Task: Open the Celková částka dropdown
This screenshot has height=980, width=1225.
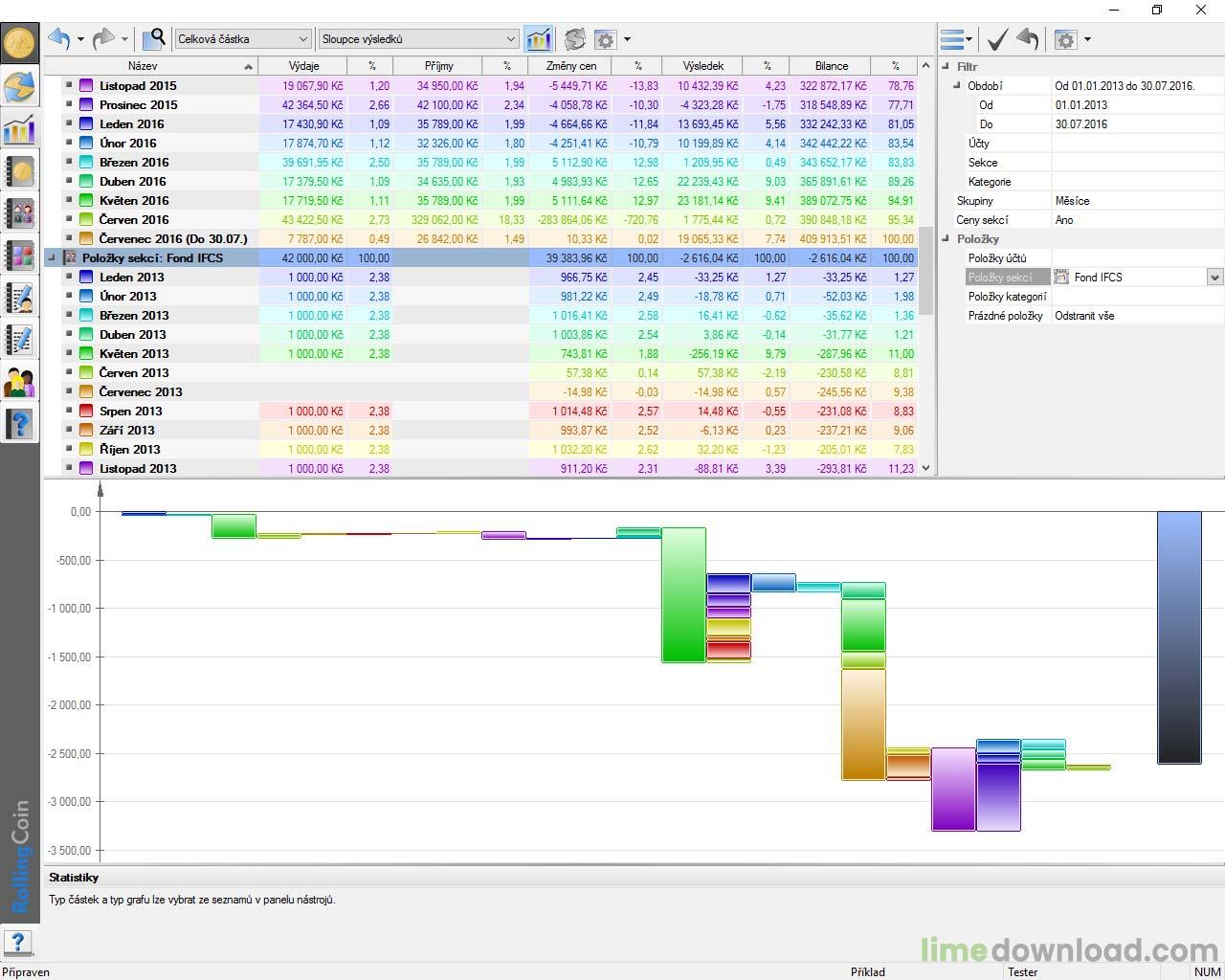Action: coord(304,38)
